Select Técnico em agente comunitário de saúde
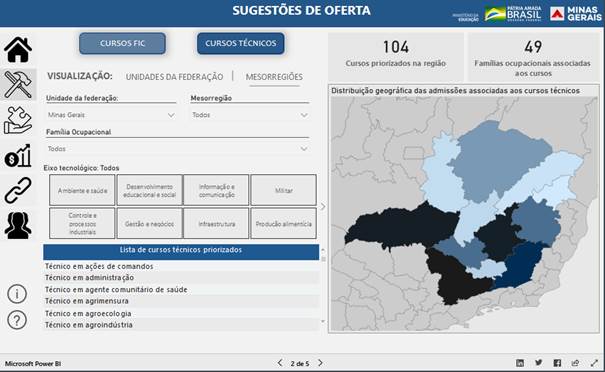This screenshot has height=372, width=605. pyautogui.click(x=116, y=289)
